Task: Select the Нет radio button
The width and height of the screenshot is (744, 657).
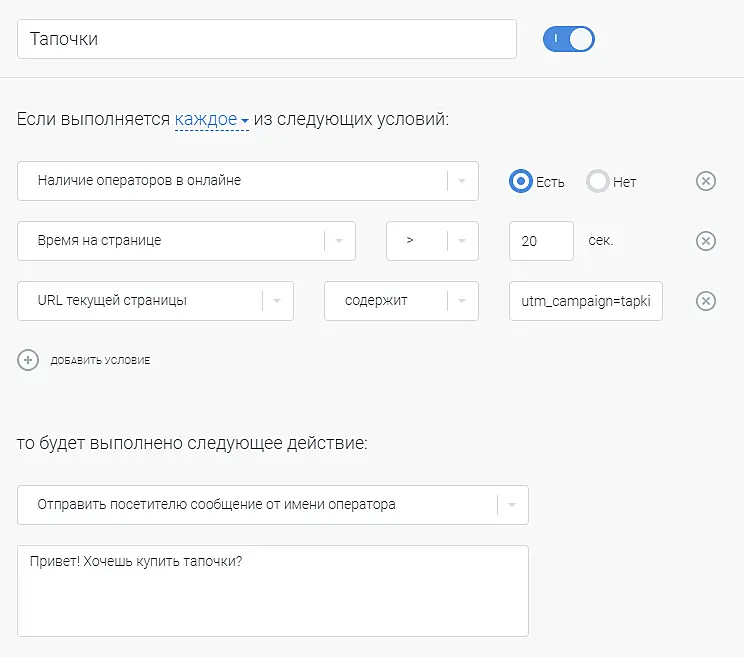Action: pyautogui.click(x=597, y=181)
